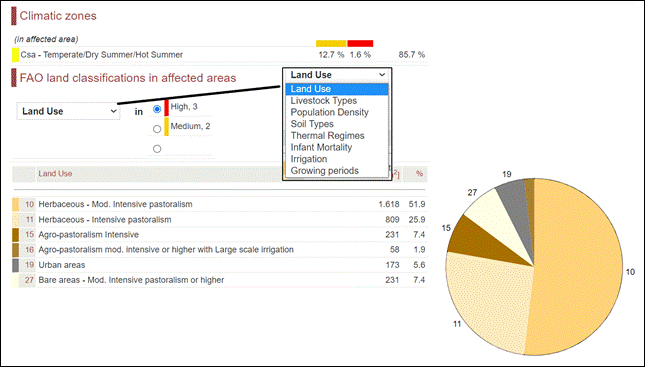Choose Irrigation from the dropdown

[x=309, y=159]
